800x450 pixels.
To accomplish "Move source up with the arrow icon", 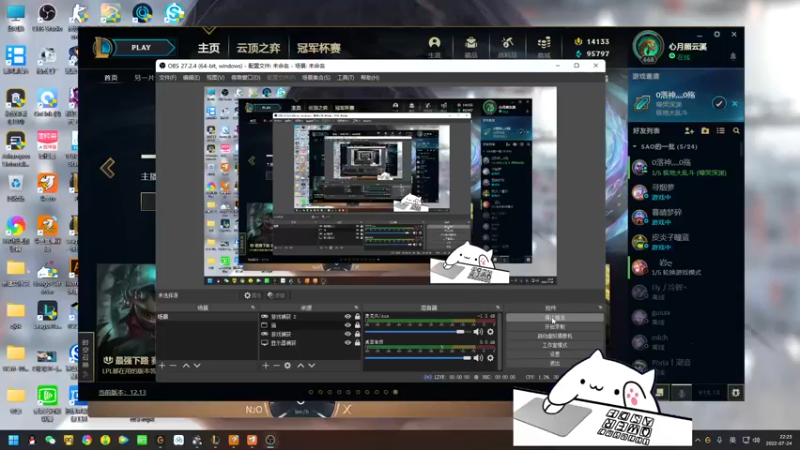I will tap(301, 365).
